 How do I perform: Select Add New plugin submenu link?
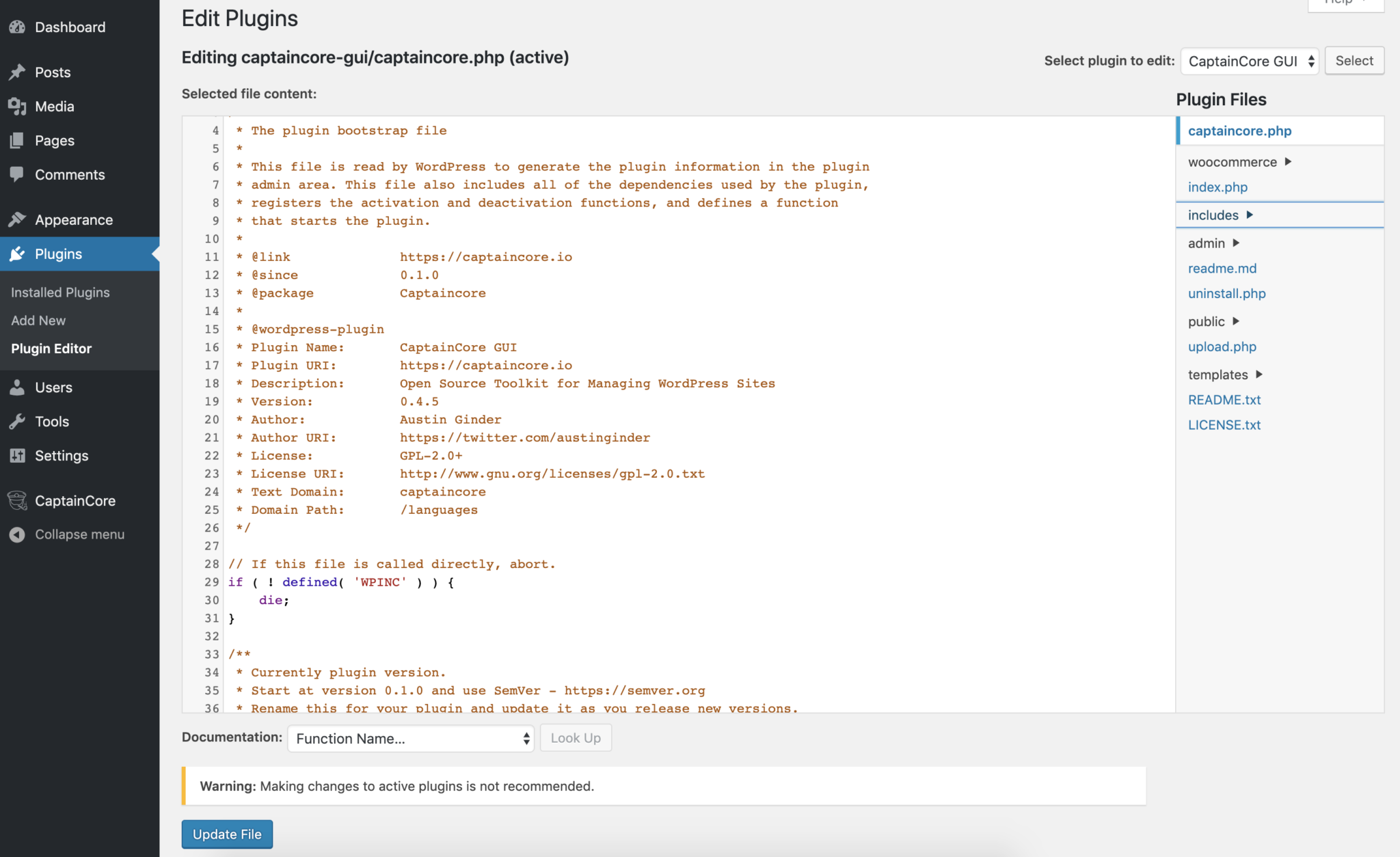pos(38,321)
